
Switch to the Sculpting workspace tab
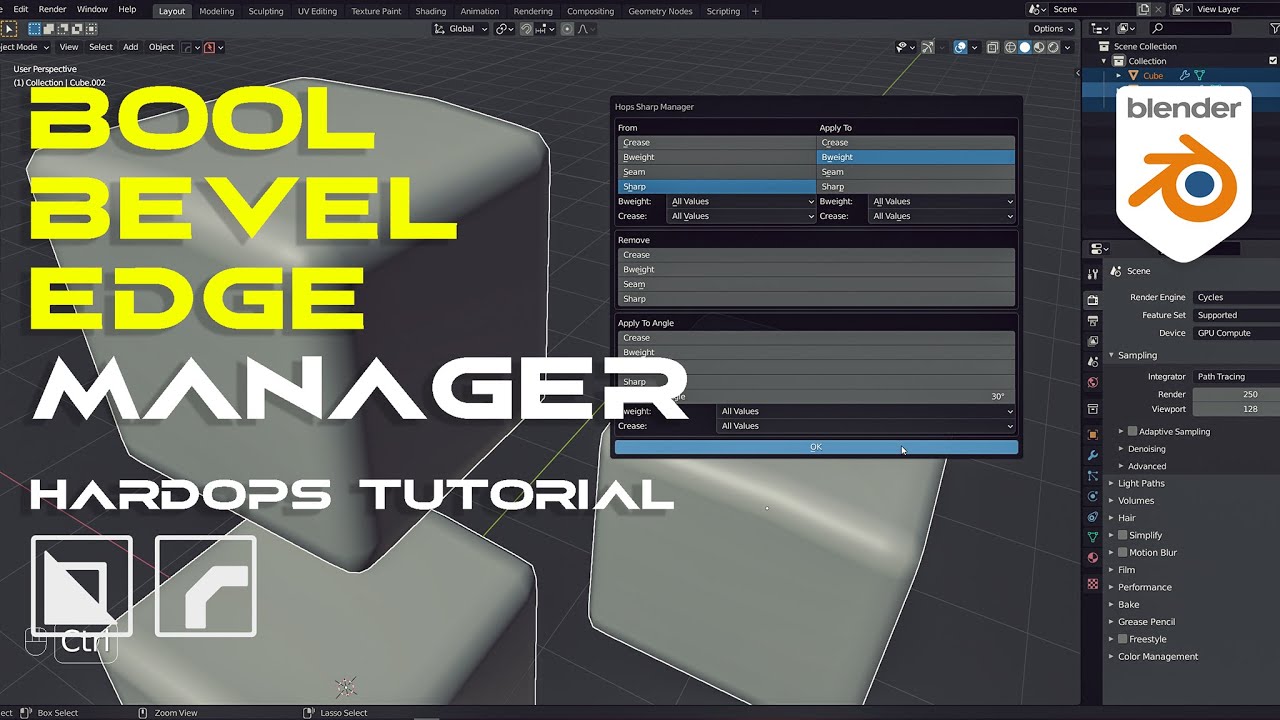tap(266, 11)
